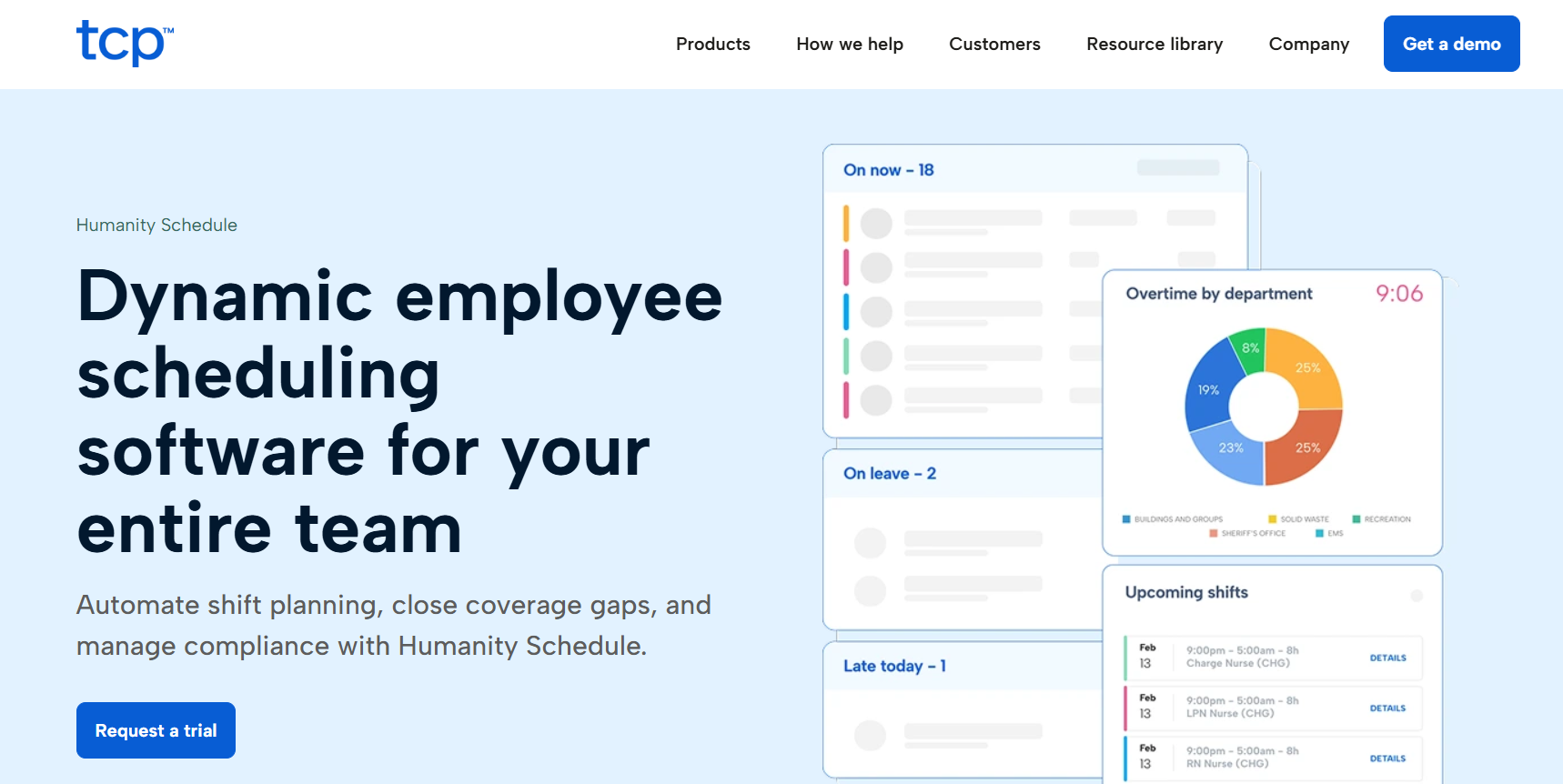Click the Buildings and Groups legend item

(x=1173, y=519)
